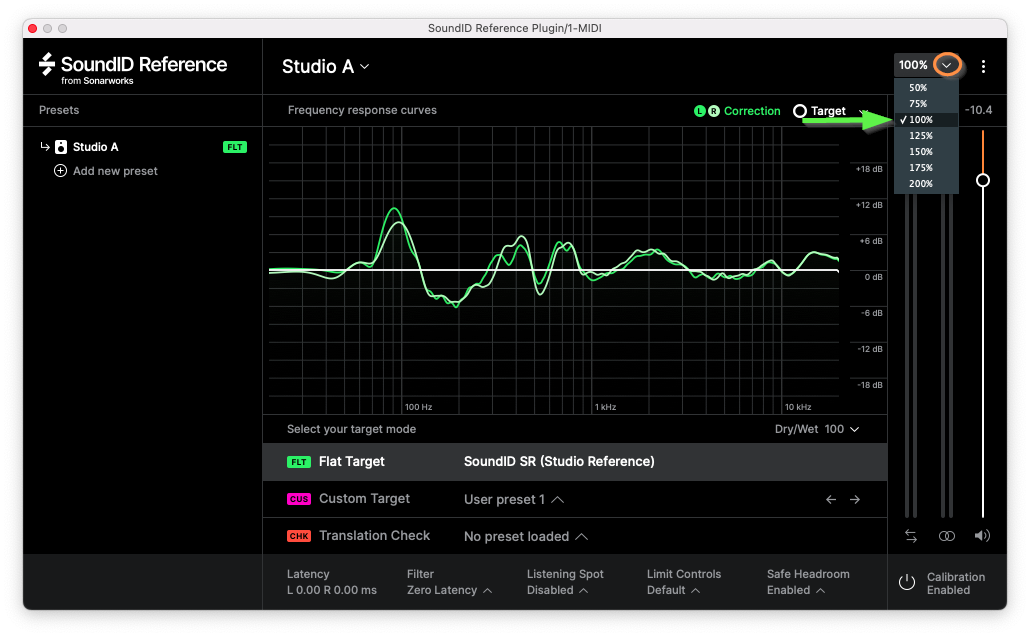Open the Listening Spot Disabled menu
This screenshot has width=1030, height=637.
[x=557, y=590]
